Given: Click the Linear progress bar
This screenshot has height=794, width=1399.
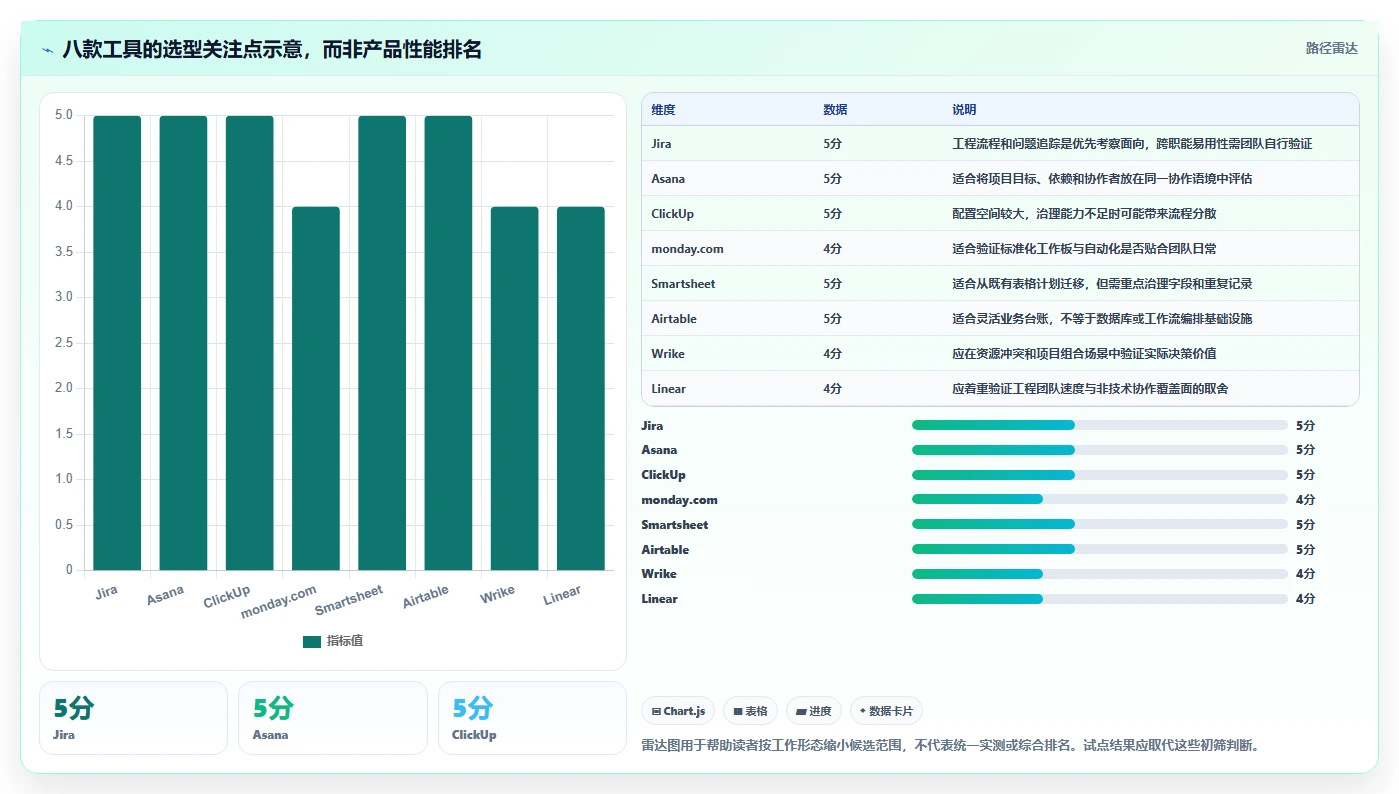Looking at the screenshot, I should pyautogui.click(x=1100, y=599).
